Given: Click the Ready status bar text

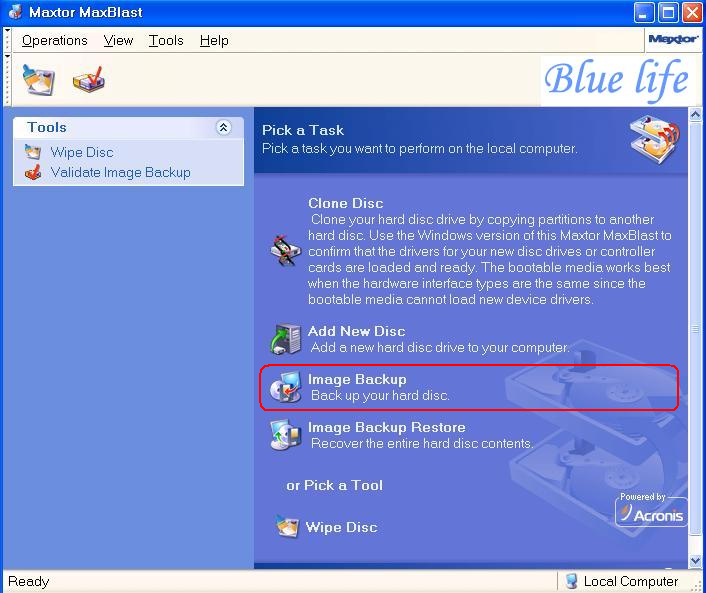Looking at the screenshot, I should coord(29,581).
